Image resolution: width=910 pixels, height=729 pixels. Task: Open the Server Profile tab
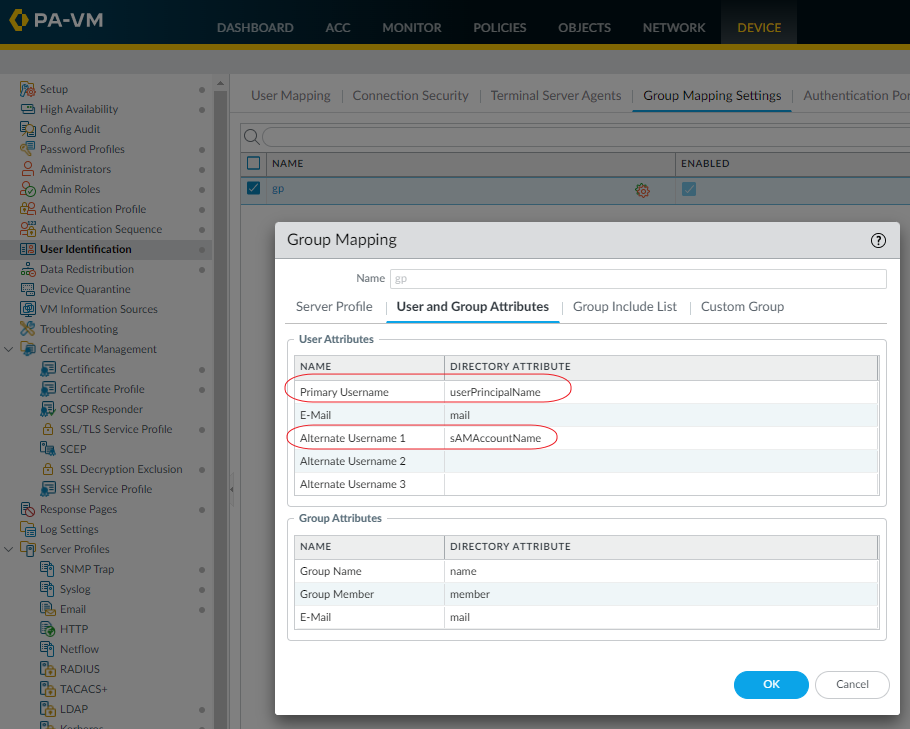334,307
